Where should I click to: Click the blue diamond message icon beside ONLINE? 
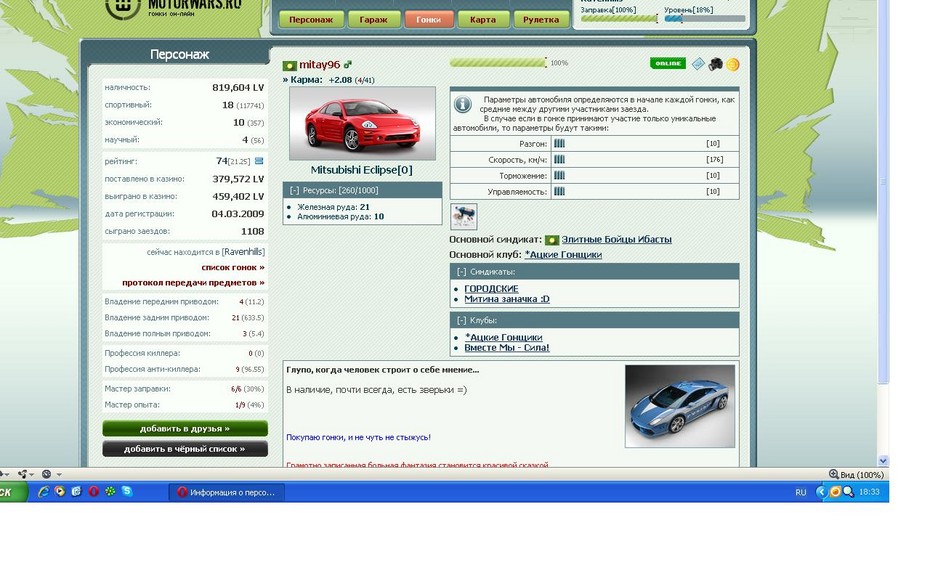[x=698, y=64]
